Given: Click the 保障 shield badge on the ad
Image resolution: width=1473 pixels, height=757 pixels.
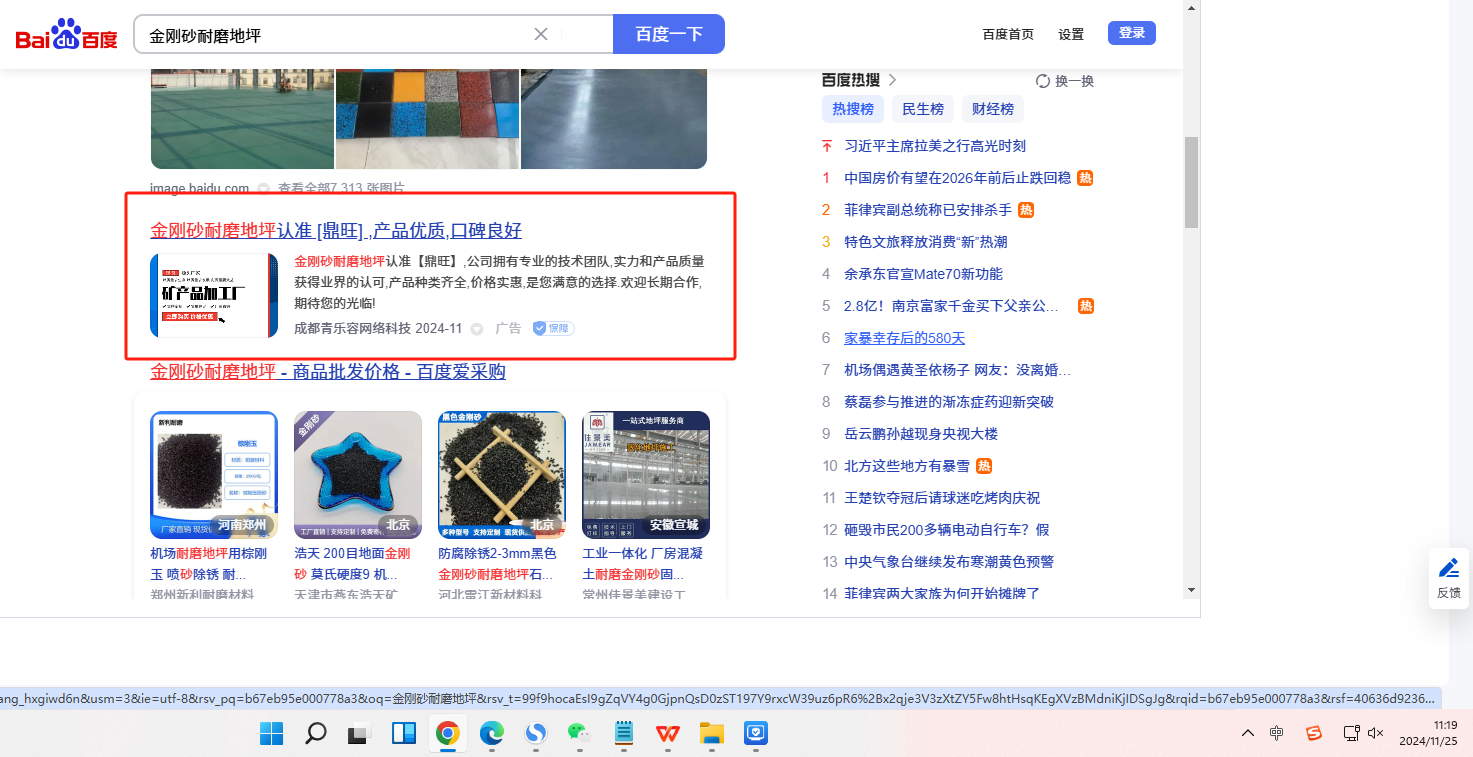Looking at the screenshot, I should 553,328.
